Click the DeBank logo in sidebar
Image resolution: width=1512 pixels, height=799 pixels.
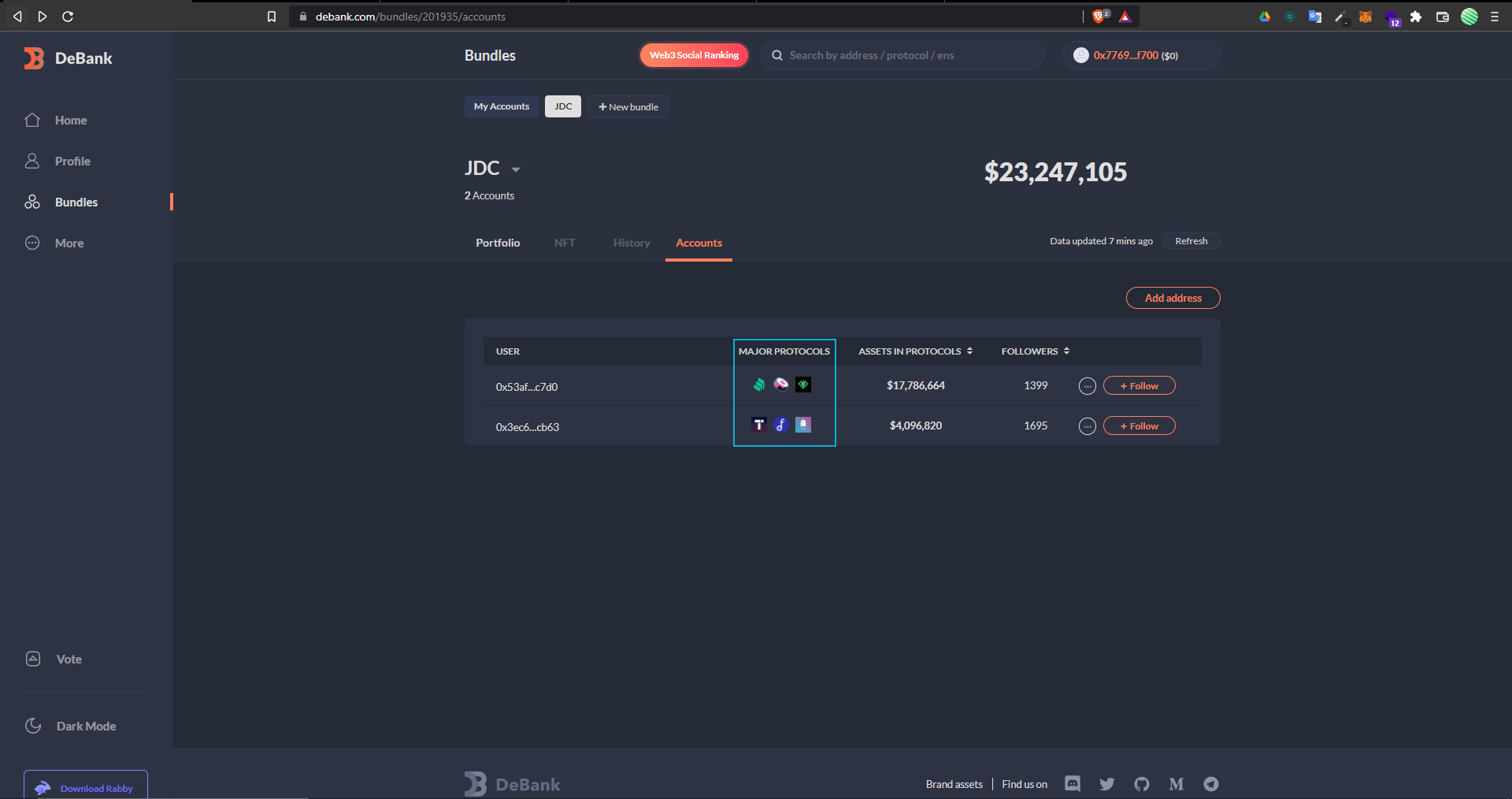(68, 58)
